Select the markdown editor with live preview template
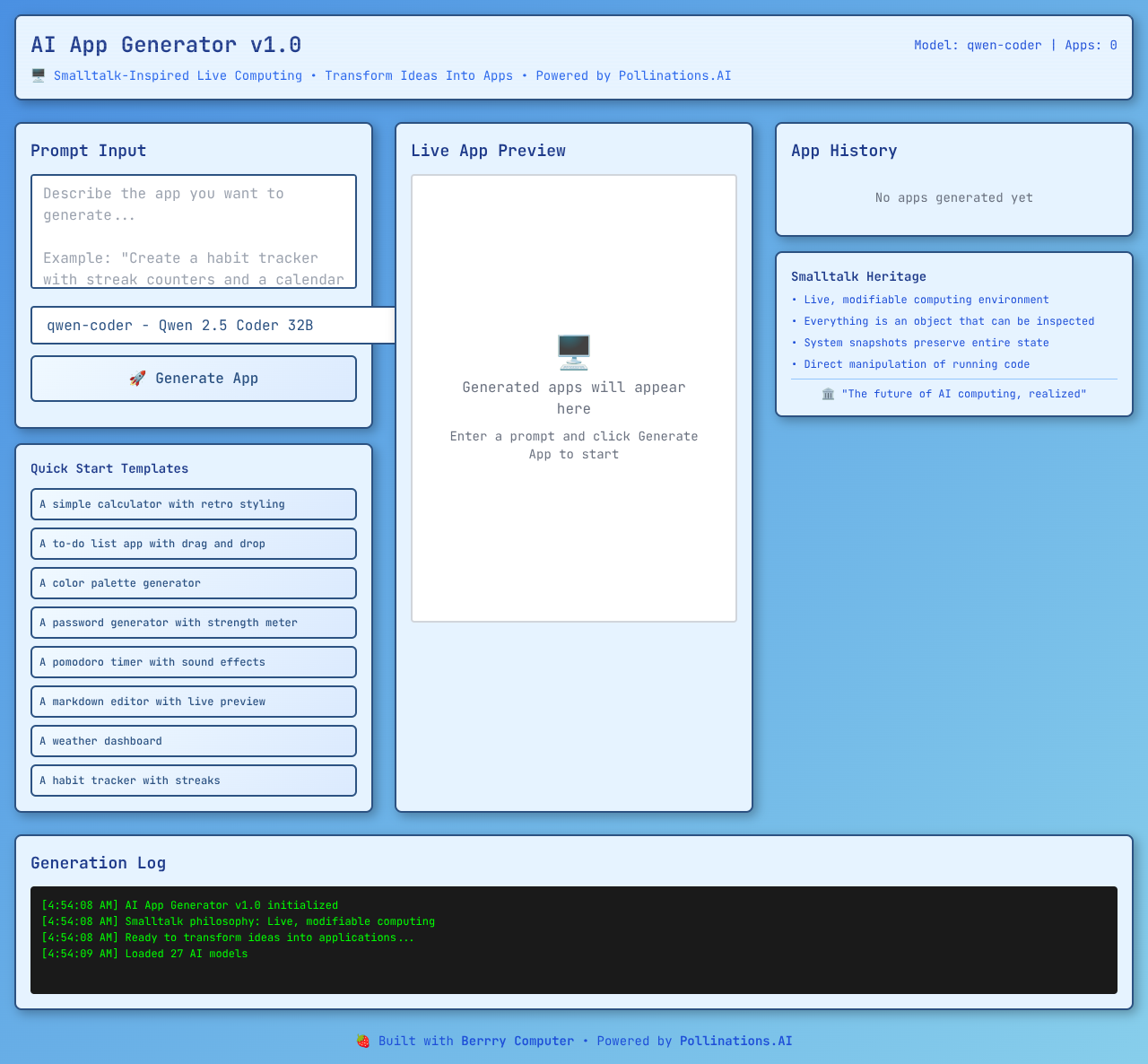Image resolution: width=1148 pixels, height=1064 pixels. tap(194, 702)
